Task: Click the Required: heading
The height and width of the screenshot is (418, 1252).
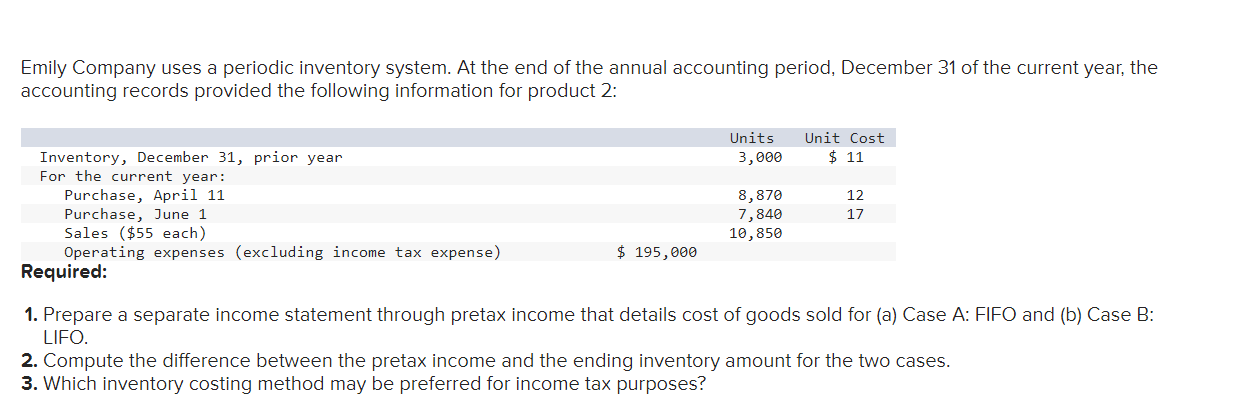Action: tap(64, 271)
